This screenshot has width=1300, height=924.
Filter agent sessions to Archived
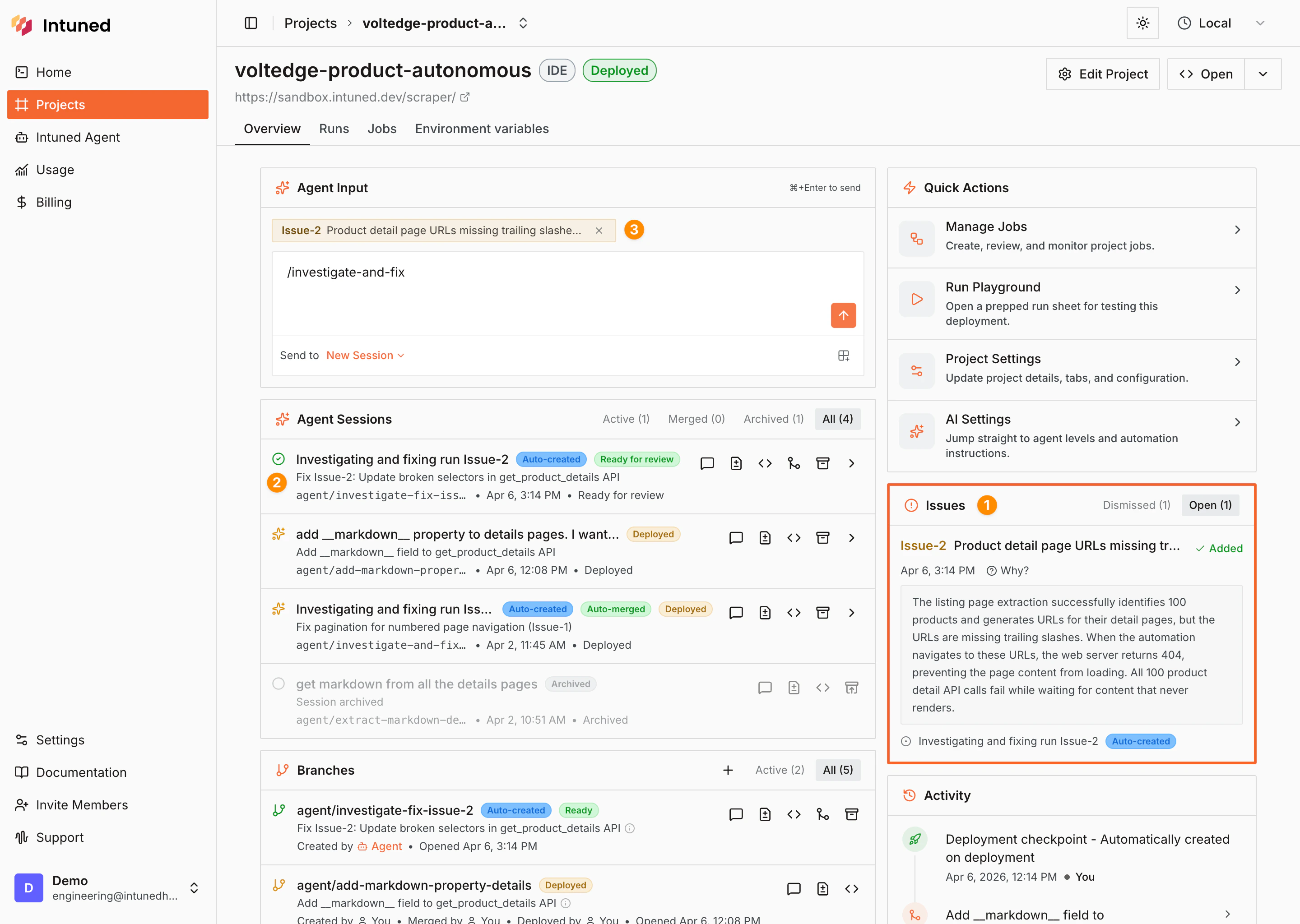pos(773,419)
